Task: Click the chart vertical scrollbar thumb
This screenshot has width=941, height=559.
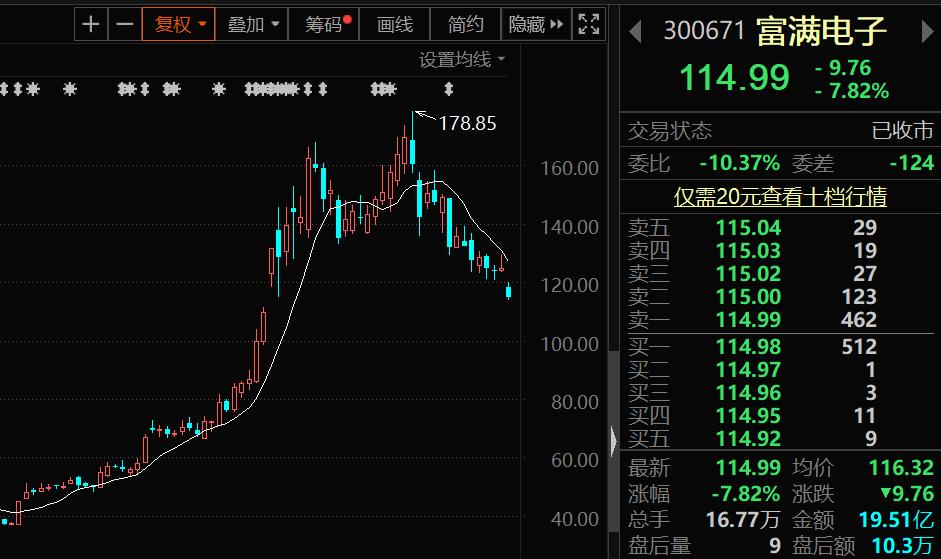Action: (x=613, y=441)
